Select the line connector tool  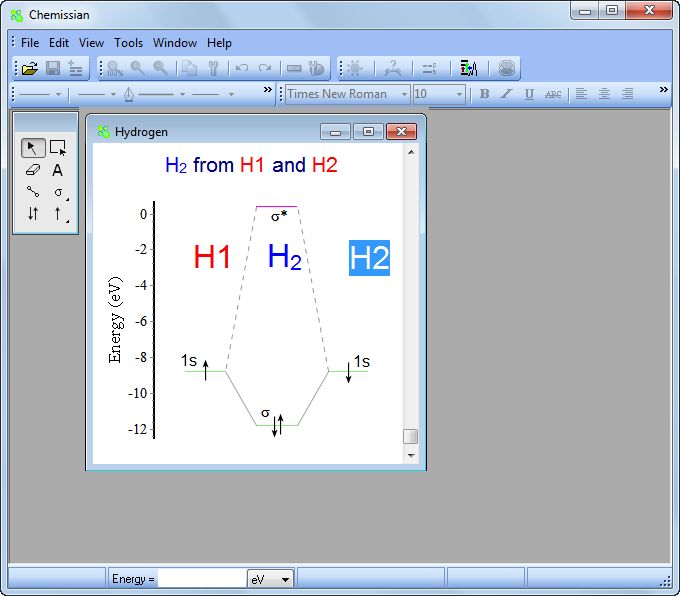[x=33, y=191]
